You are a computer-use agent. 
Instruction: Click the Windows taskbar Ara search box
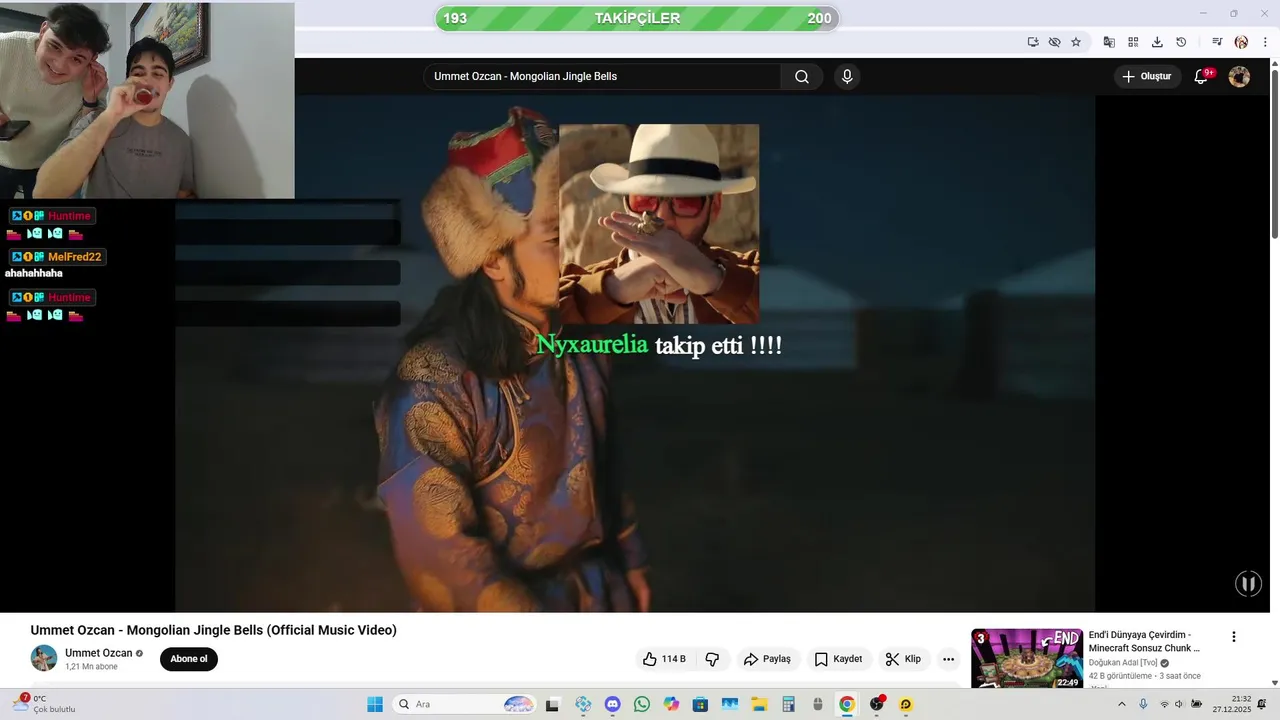[465, 704]
